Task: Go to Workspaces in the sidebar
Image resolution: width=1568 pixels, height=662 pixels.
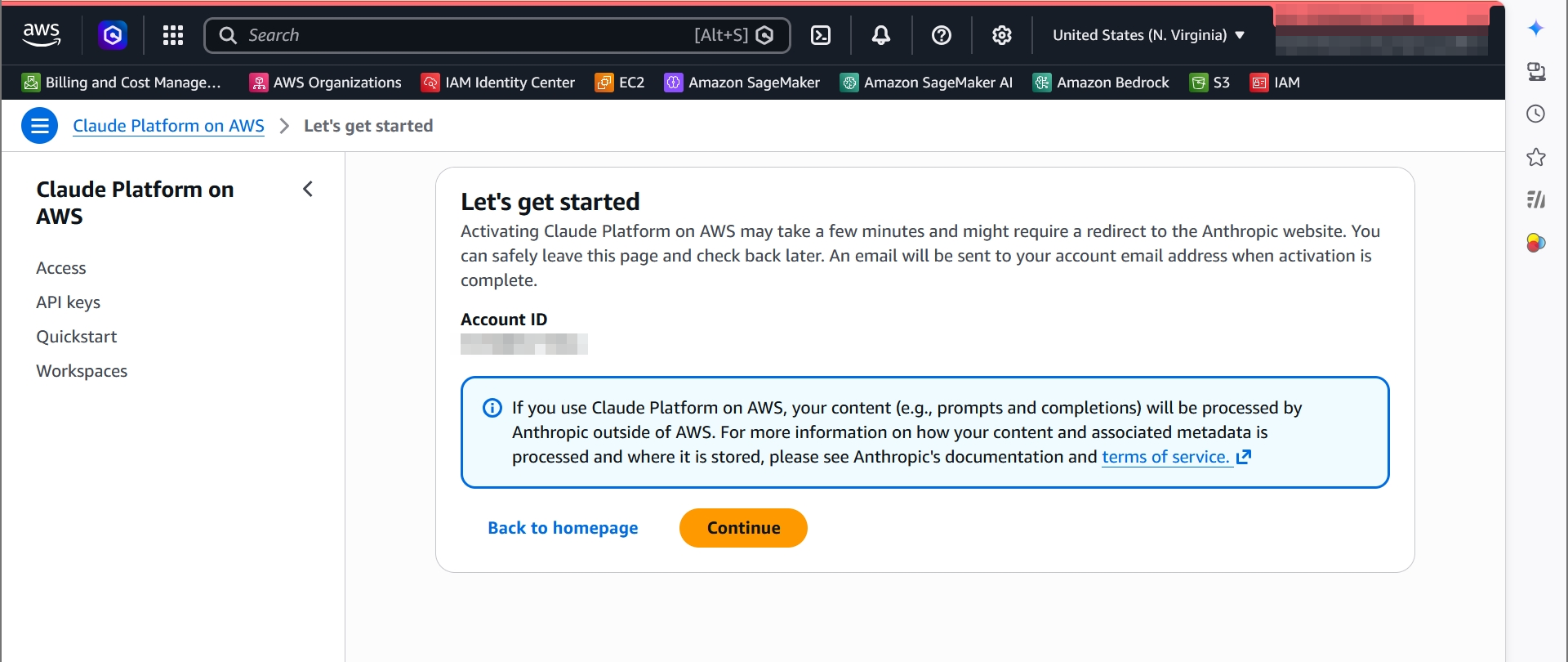Action: tap(82, 371)
